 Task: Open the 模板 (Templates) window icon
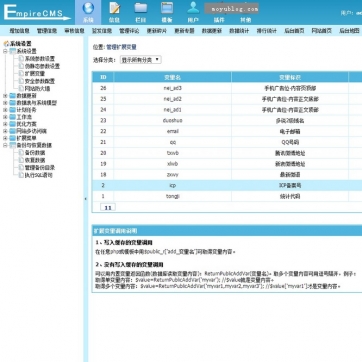(x=167, y=8)
